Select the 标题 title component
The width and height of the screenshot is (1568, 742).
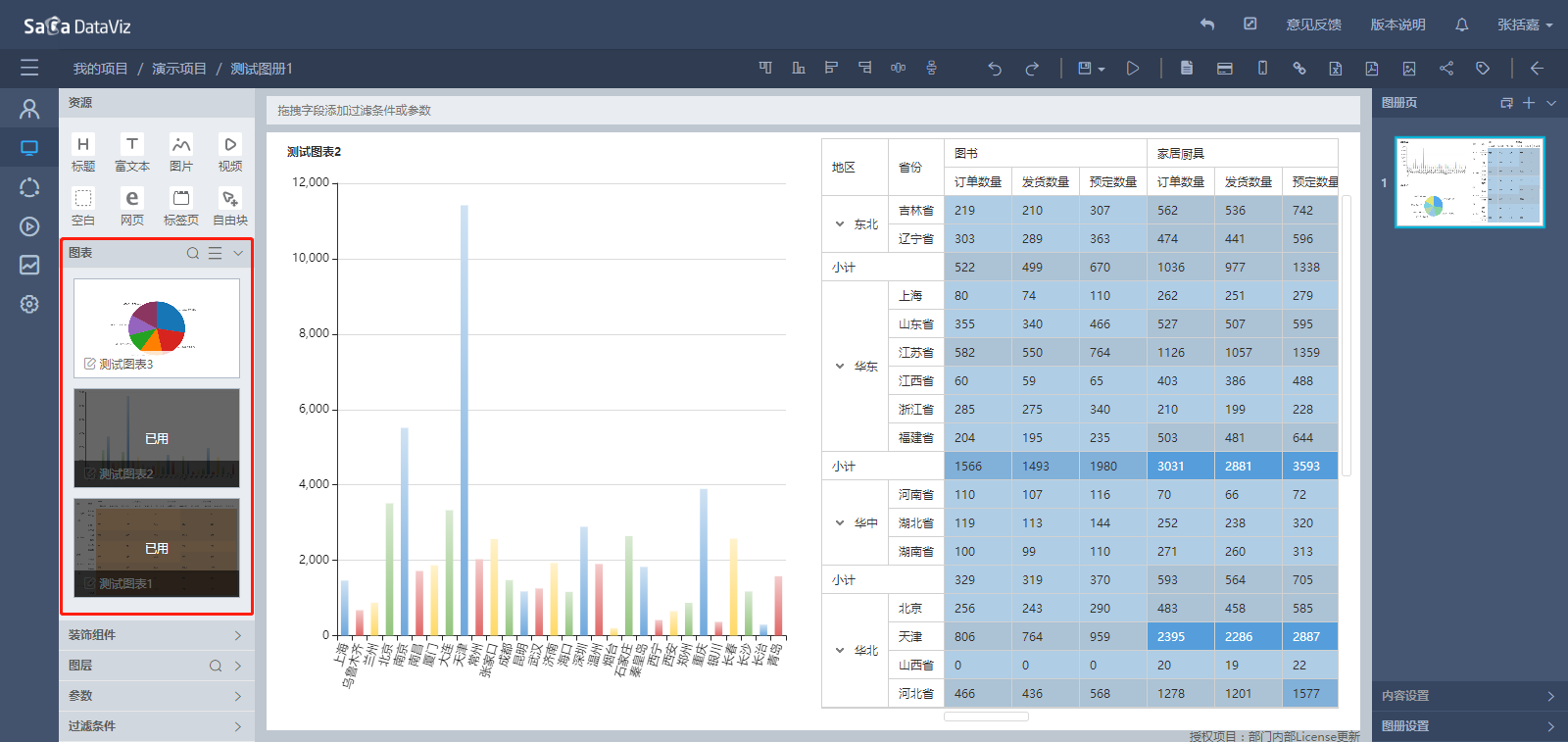83,153
